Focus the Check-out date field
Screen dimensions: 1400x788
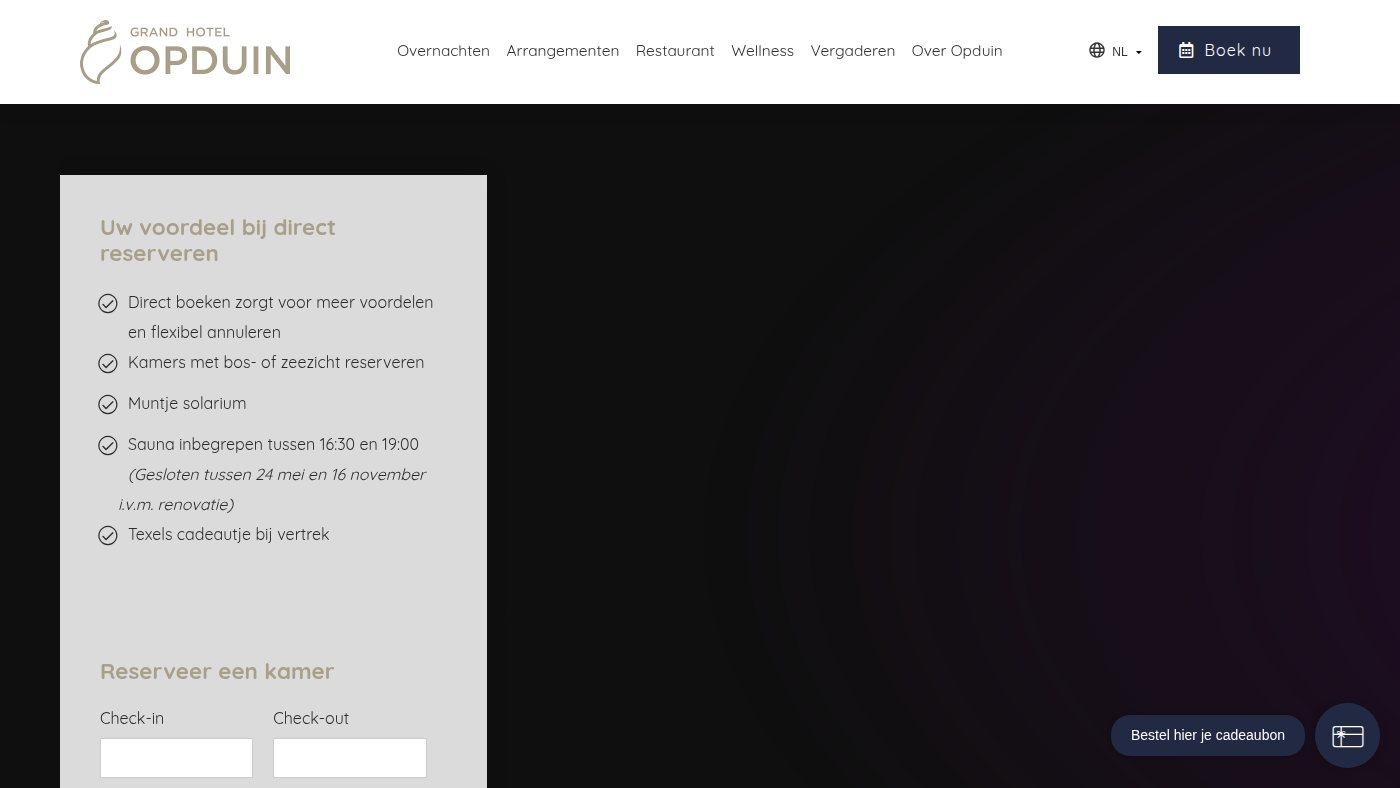(350, 758)
